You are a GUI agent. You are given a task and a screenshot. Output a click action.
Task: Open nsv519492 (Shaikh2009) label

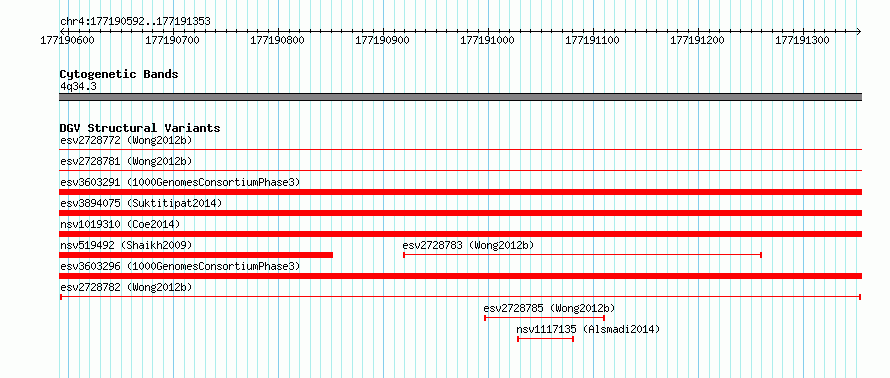tap(127, 245)
